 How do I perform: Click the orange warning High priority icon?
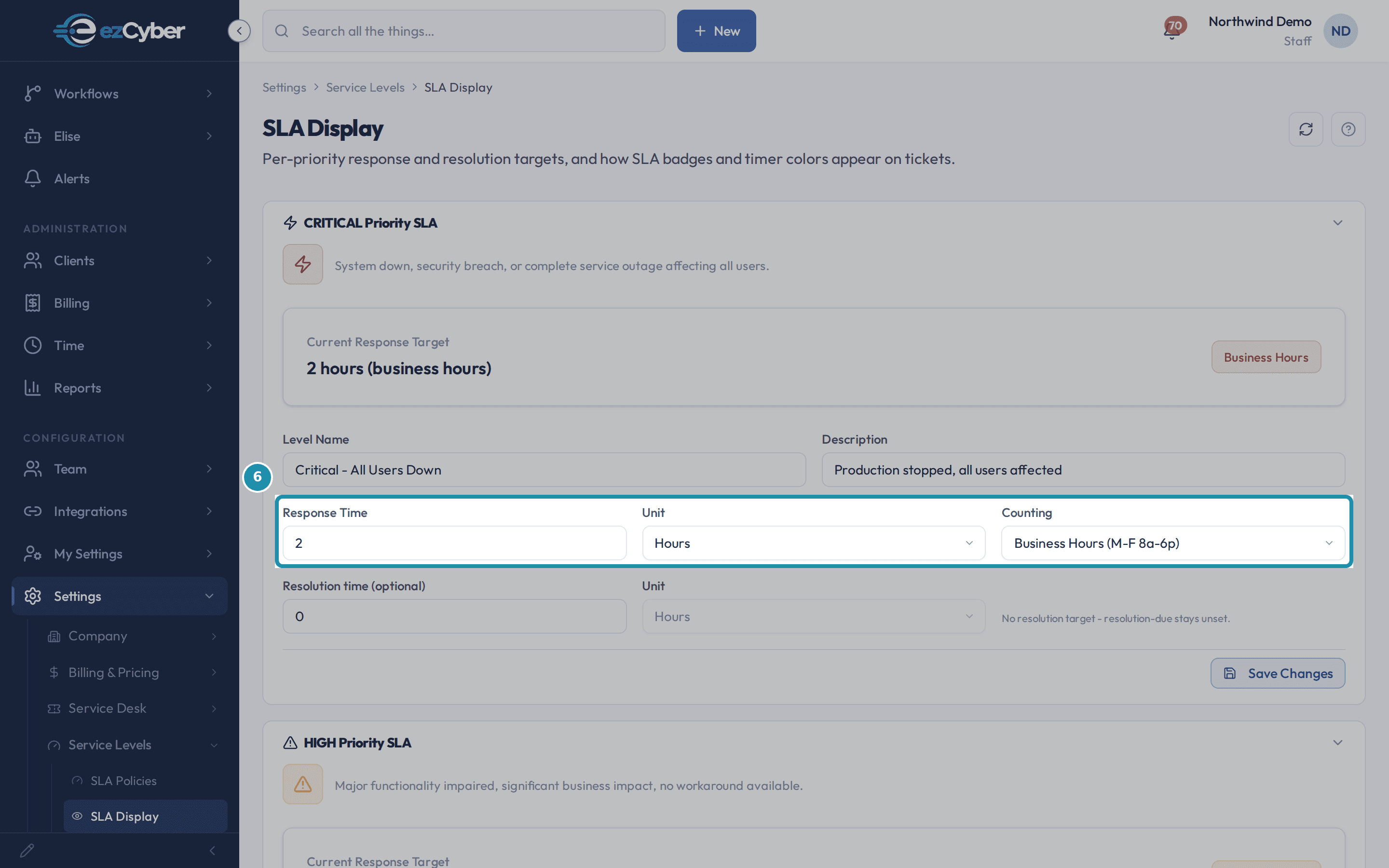click(302, 784)
